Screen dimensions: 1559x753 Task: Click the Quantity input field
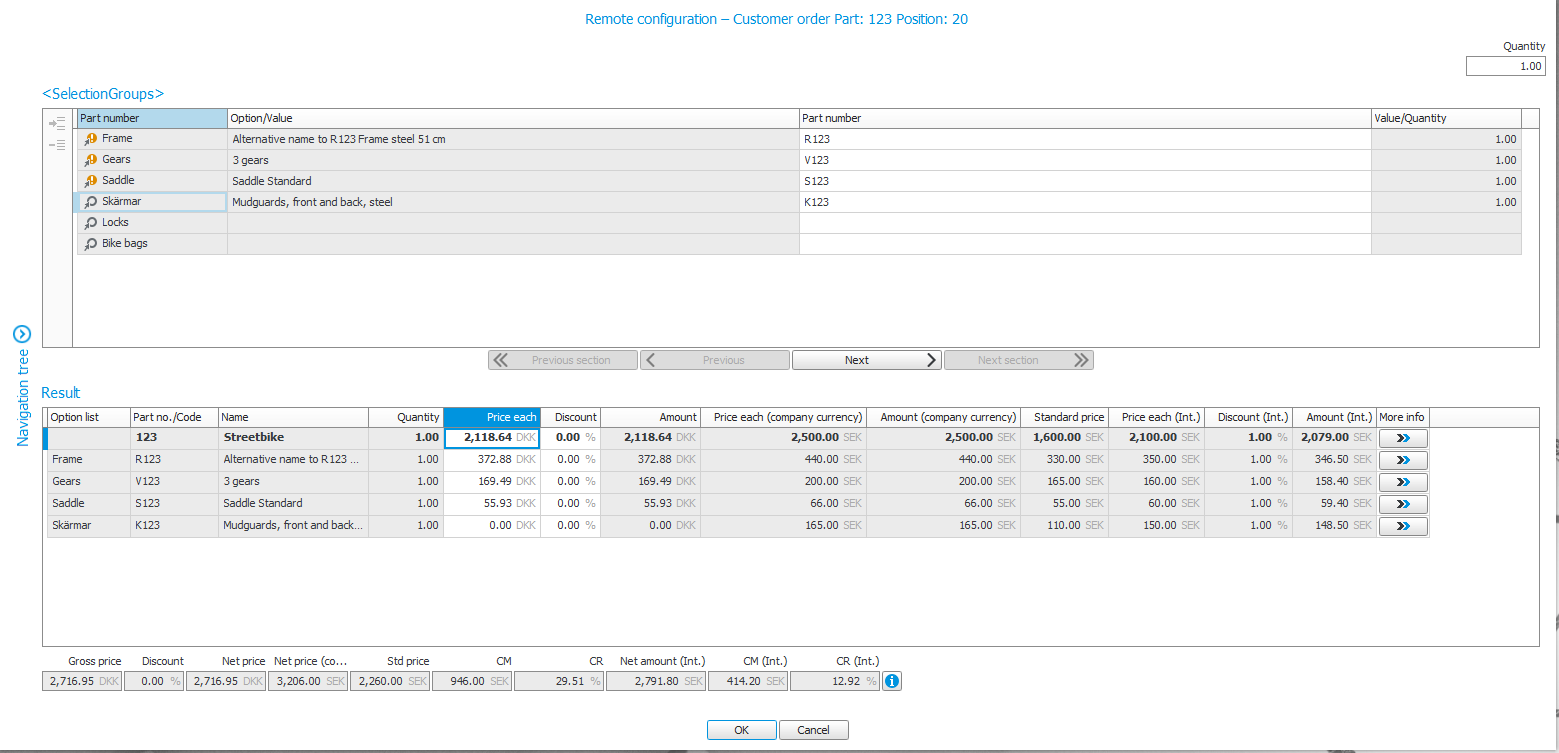1505,66
